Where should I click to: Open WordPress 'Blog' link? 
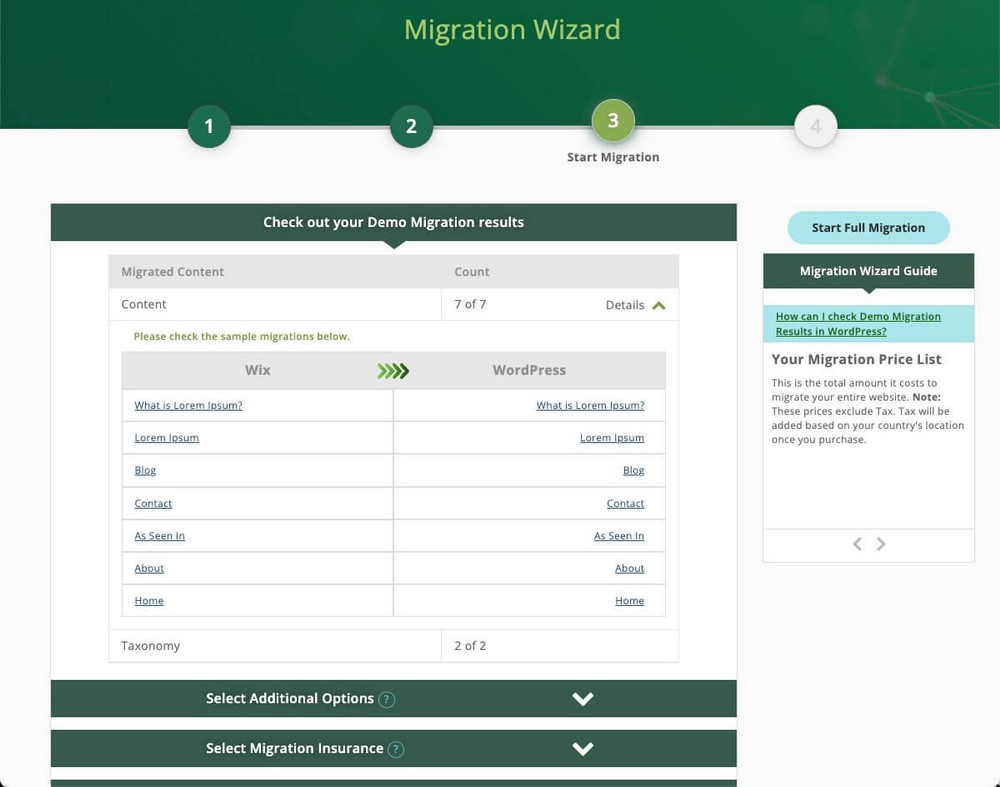(x=633, y=470)
